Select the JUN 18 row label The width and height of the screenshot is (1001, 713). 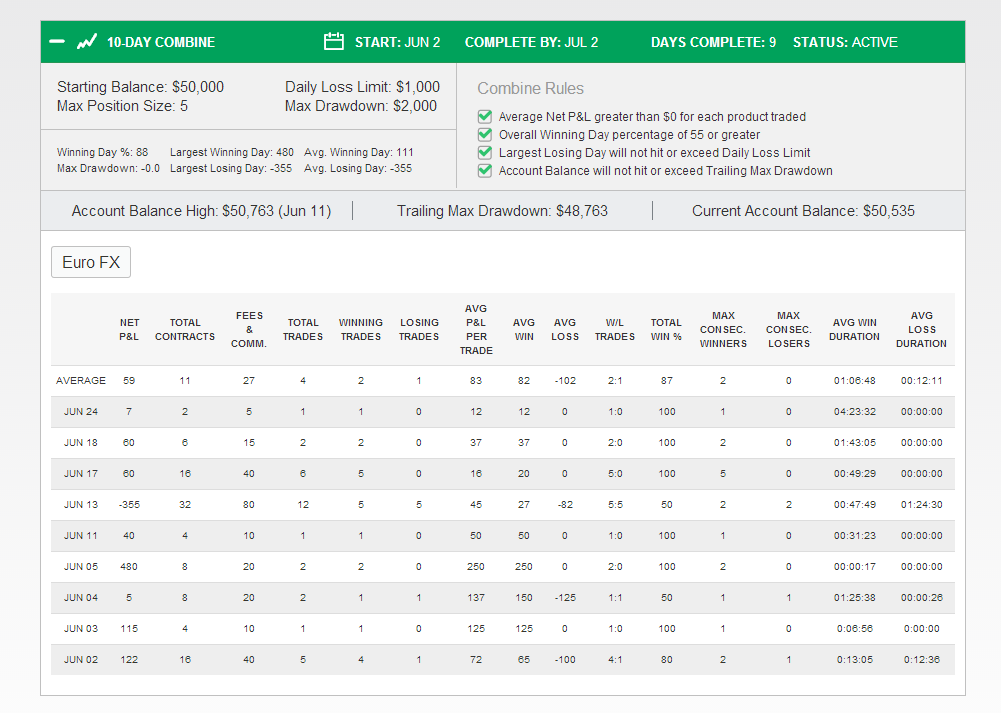point(81,442)
